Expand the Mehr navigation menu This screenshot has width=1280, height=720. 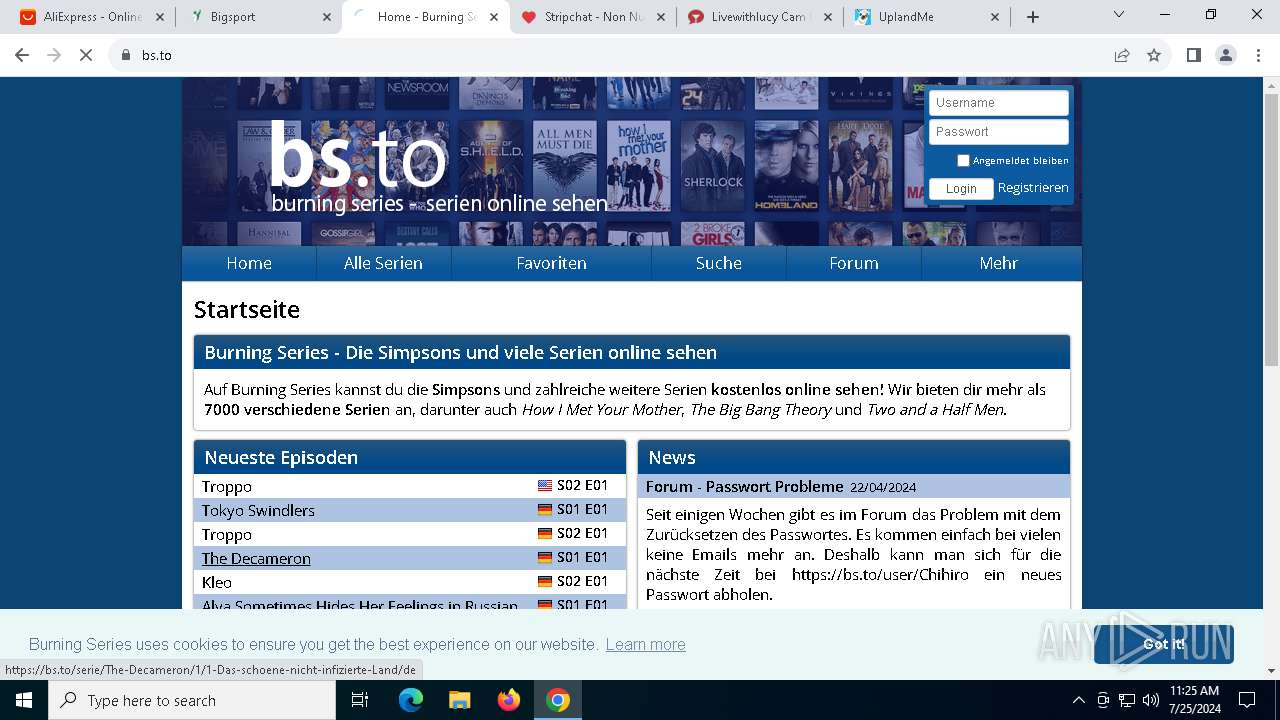[999, 263]
